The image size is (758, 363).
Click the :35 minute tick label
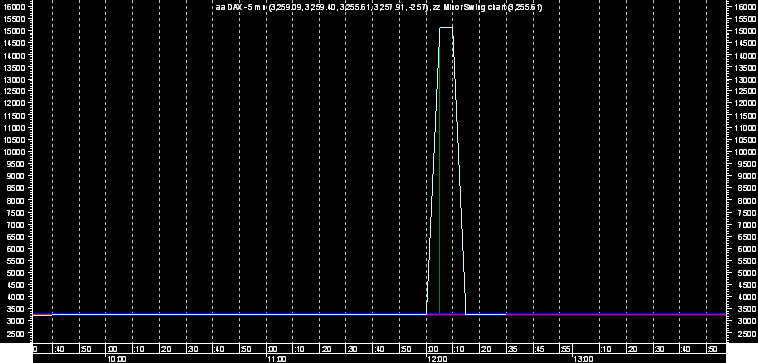tap(513, 349)
